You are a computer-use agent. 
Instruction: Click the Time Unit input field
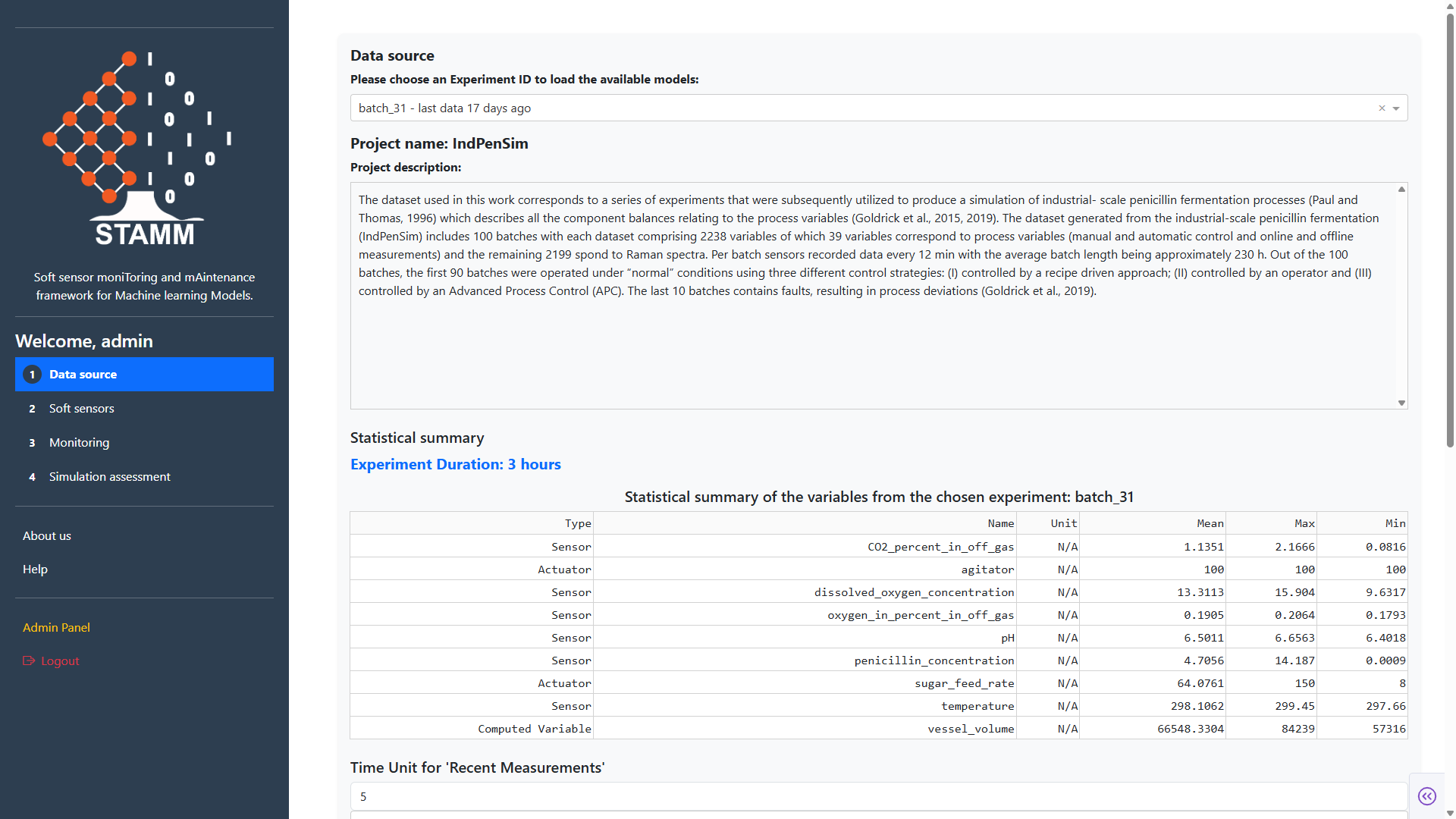[878, 796]
